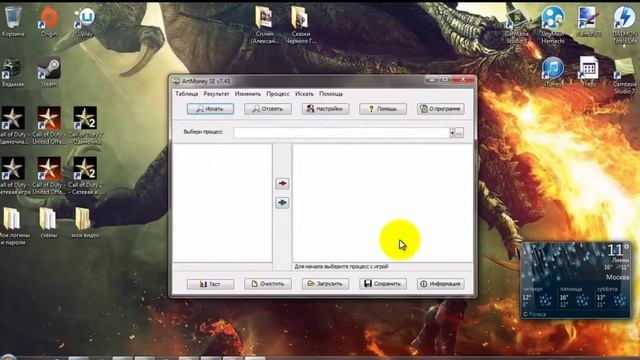Screen dimensions: 640x360
Task: Open the Сплин folder on desktop
Action: (264, 24)
